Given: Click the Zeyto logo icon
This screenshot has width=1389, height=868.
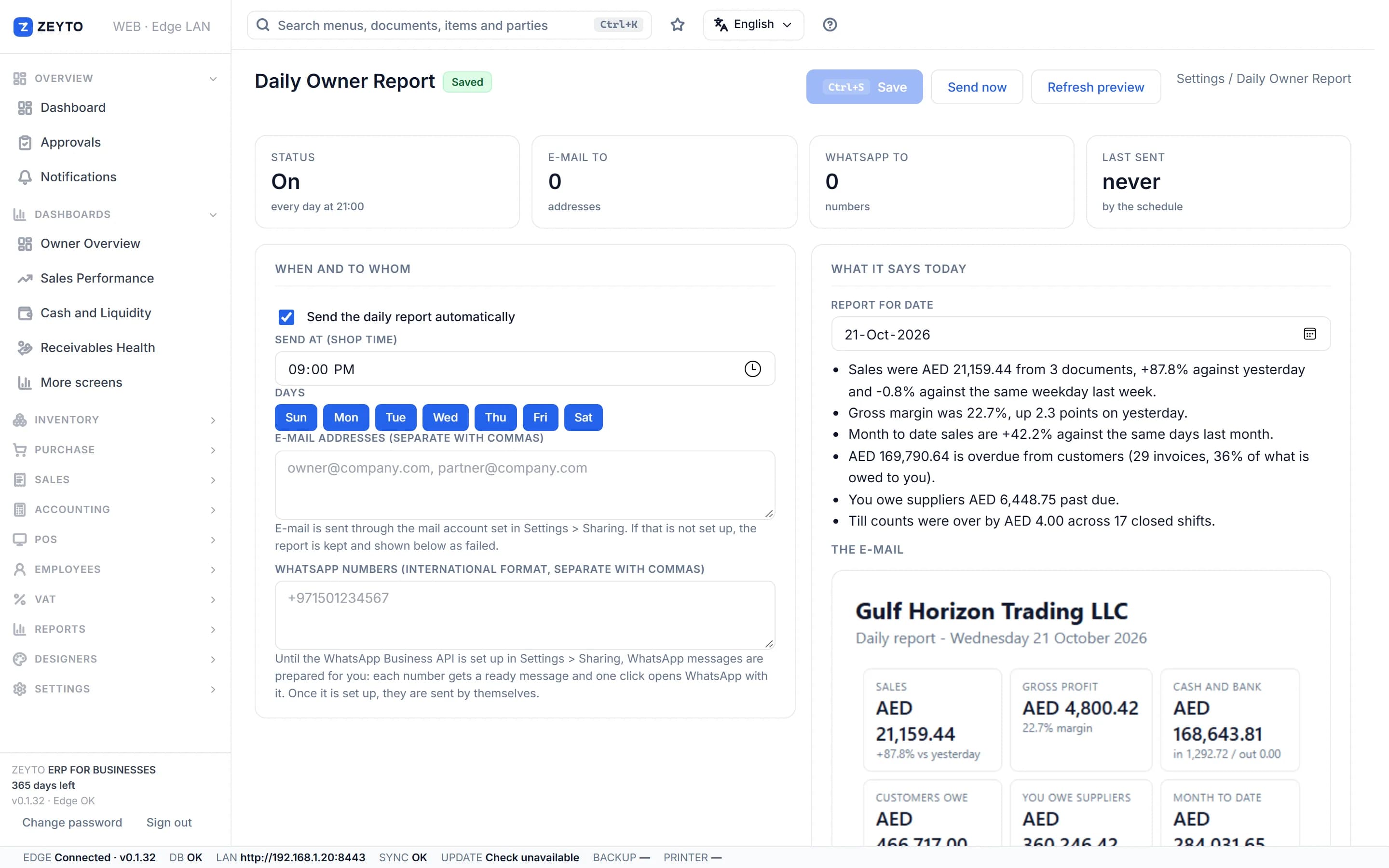Looking at the screenshot, I should (x=22, y=27).
